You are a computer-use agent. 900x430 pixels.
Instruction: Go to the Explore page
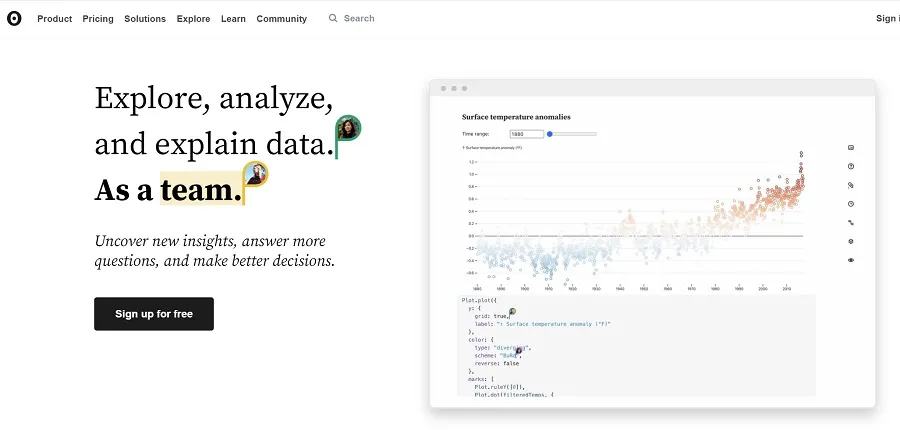coord(193,18)
